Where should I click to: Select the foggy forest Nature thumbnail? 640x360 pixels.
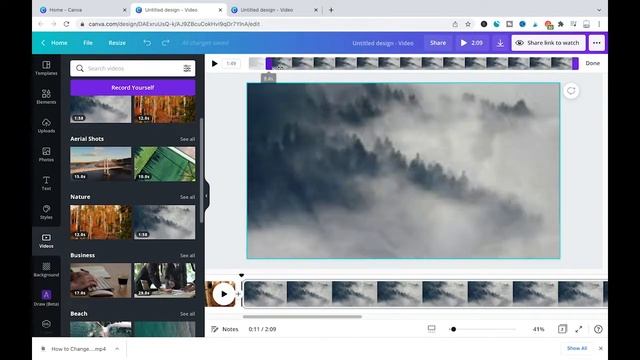(x=164, y=222)
